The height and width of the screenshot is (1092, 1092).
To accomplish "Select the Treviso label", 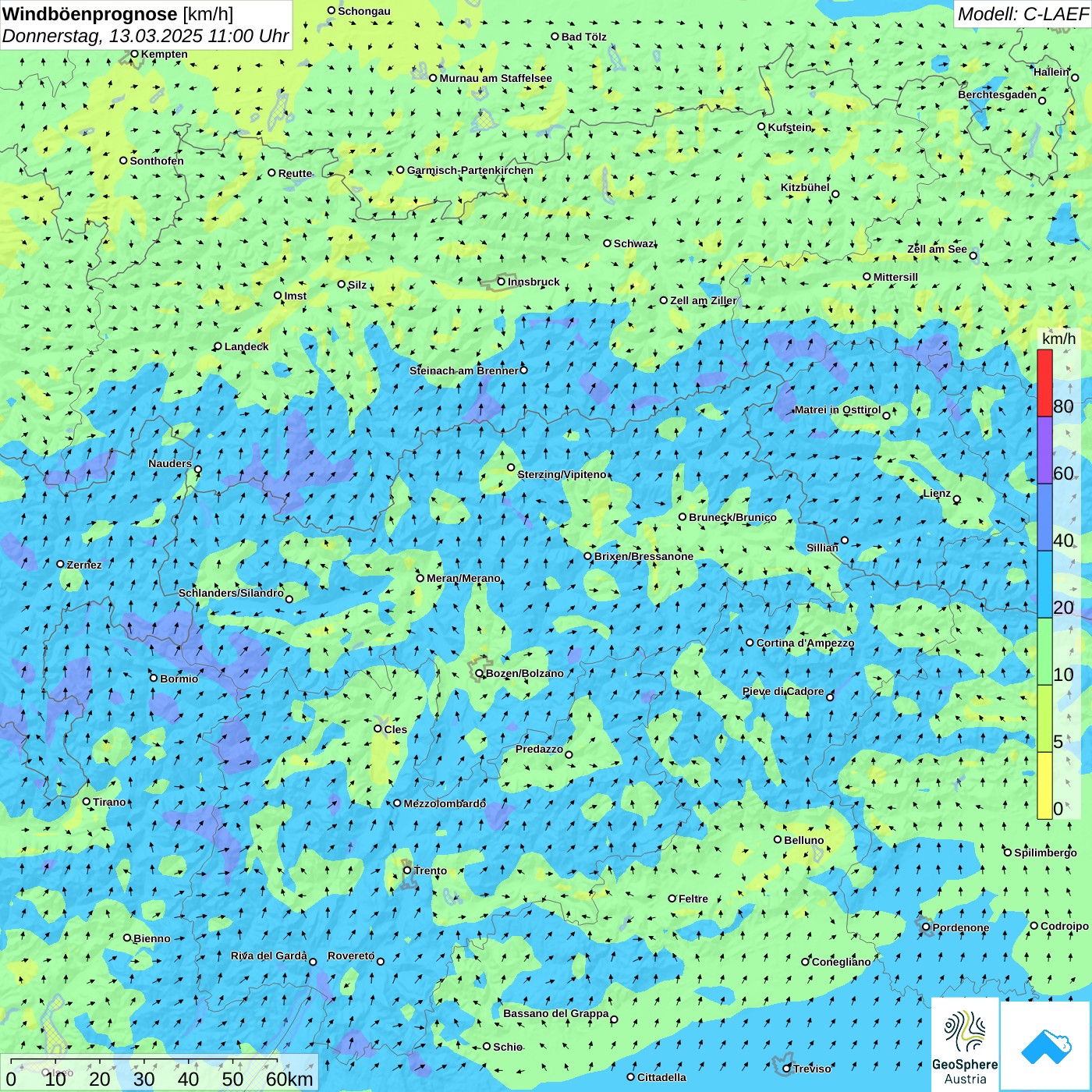I will pyautogui.click(x=812, y=1069).
